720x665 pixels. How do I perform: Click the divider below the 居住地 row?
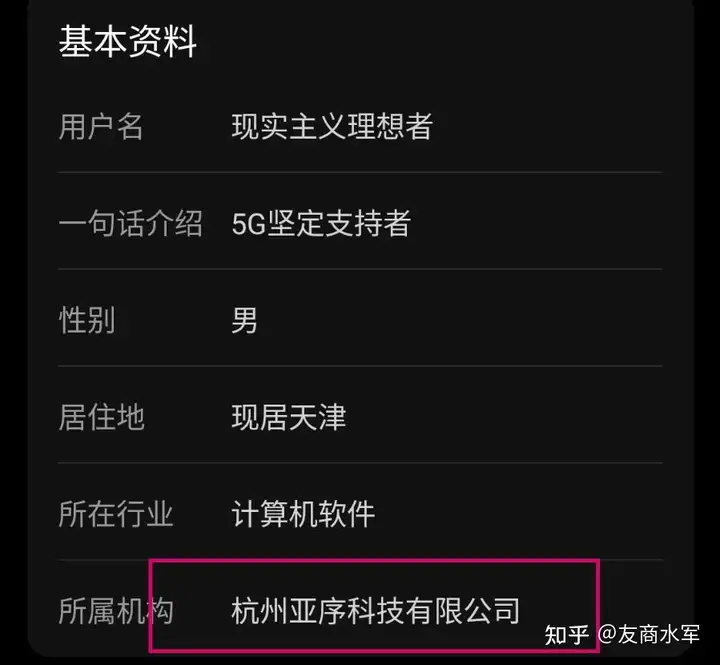pyautogui.click(x=360, y=463)
